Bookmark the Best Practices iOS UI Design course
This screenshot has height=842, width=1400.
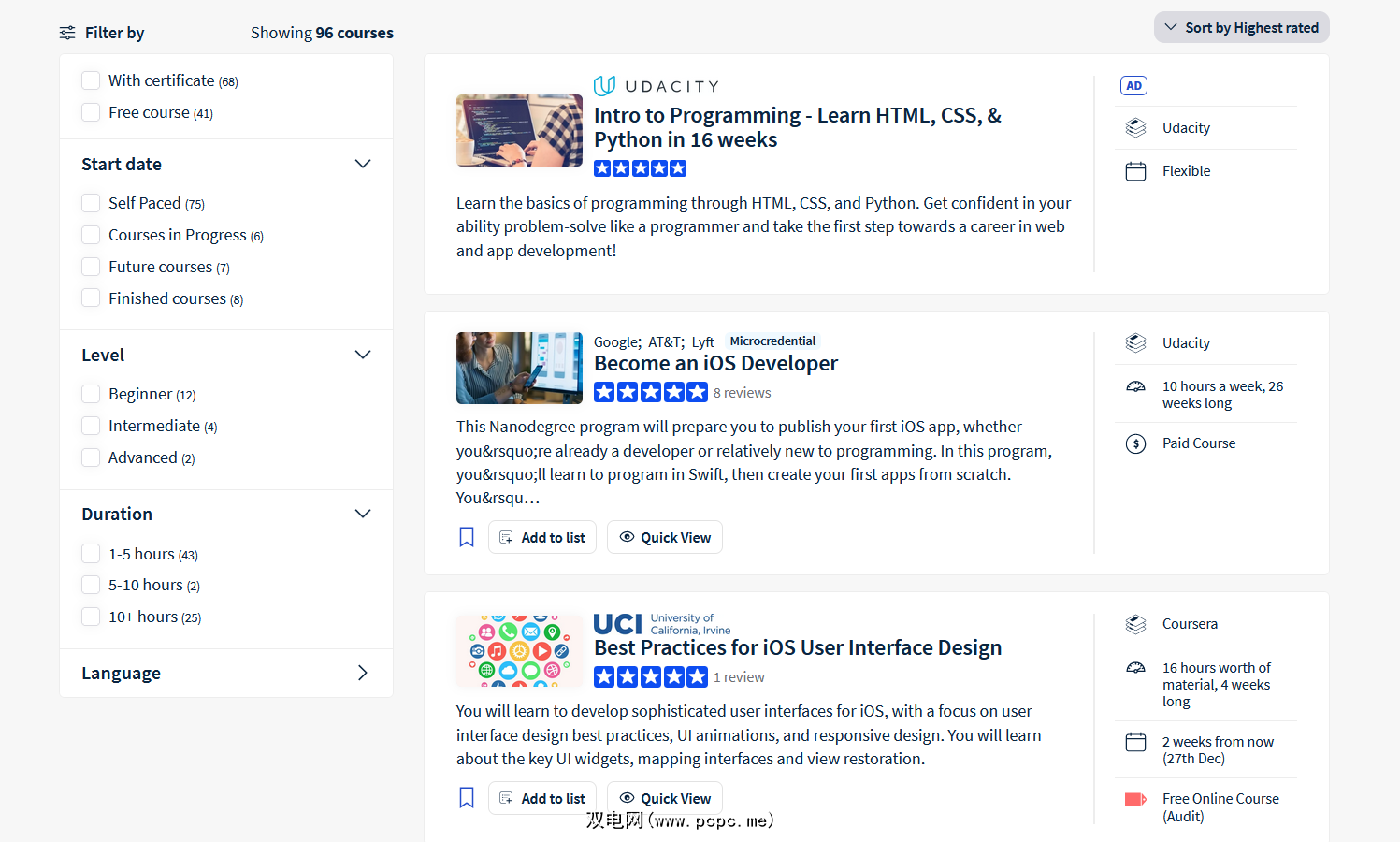pyautogui.click(x=467, y=798)
